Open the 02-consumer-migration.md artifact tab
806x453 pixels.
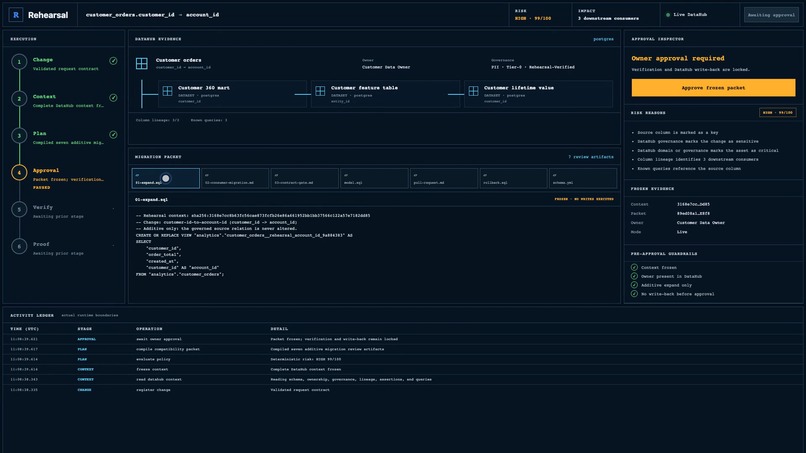coord(235,178)
